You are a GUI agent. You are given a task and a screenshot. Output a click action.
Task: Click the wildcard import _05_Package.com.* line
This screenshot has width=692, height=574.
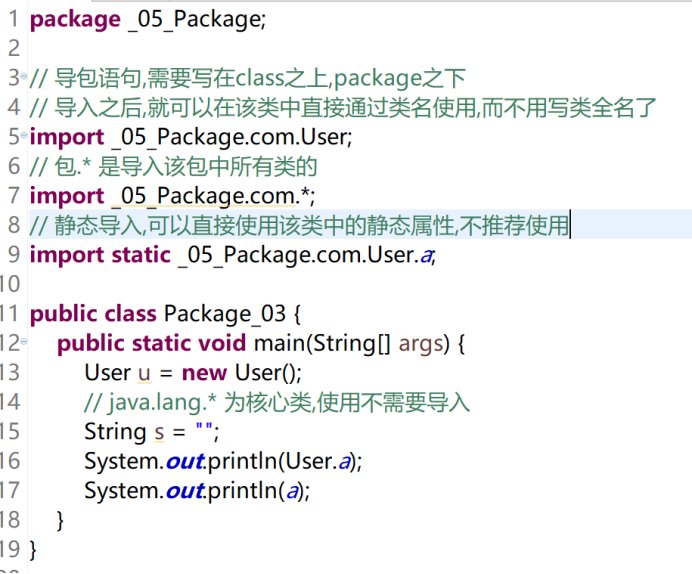point(172,196)
